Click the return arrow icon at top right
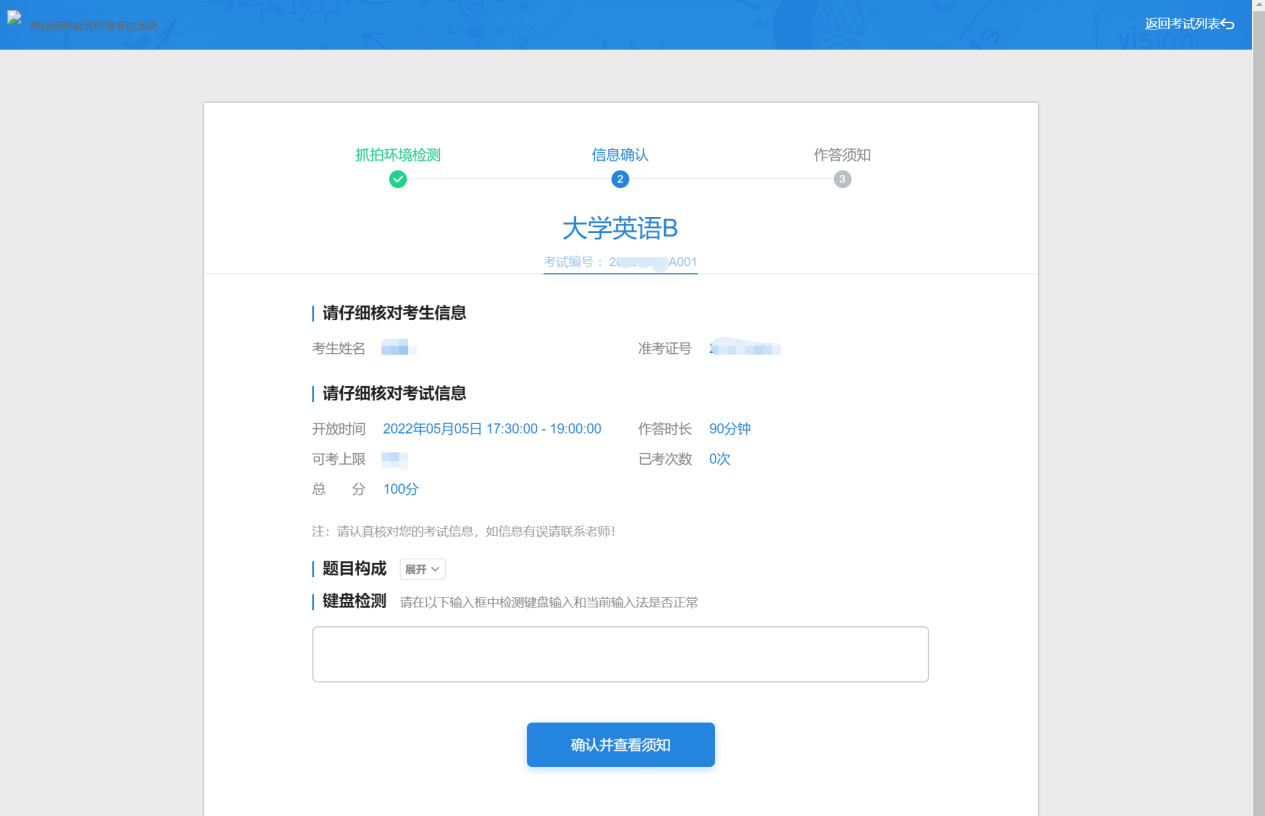The width and height of the screenshot is (1265, 816). [x=1228, y=24]
